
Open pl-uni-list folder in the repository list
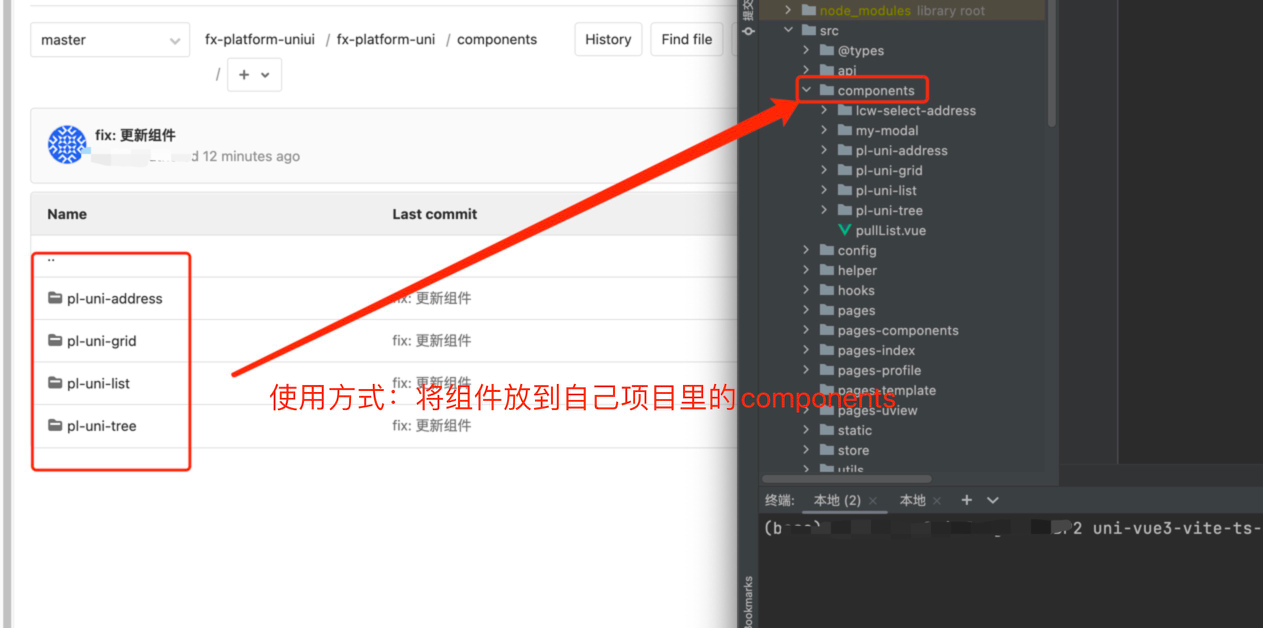coord(98,384)
